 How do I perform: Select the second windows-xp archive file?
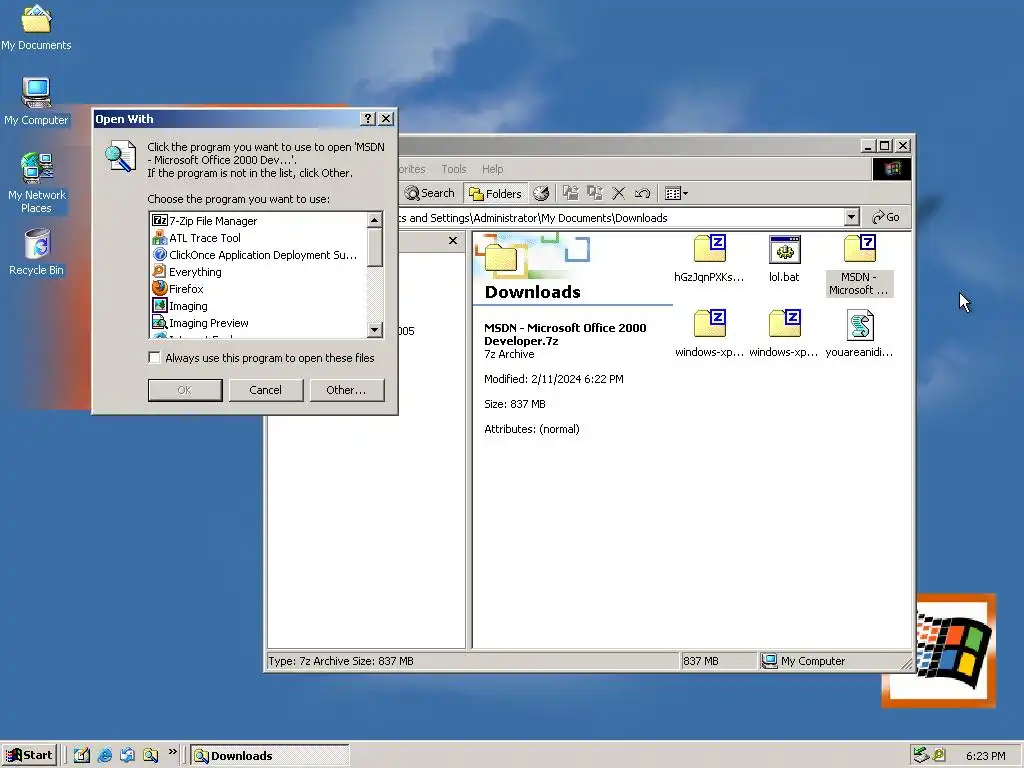click(784, 334)
